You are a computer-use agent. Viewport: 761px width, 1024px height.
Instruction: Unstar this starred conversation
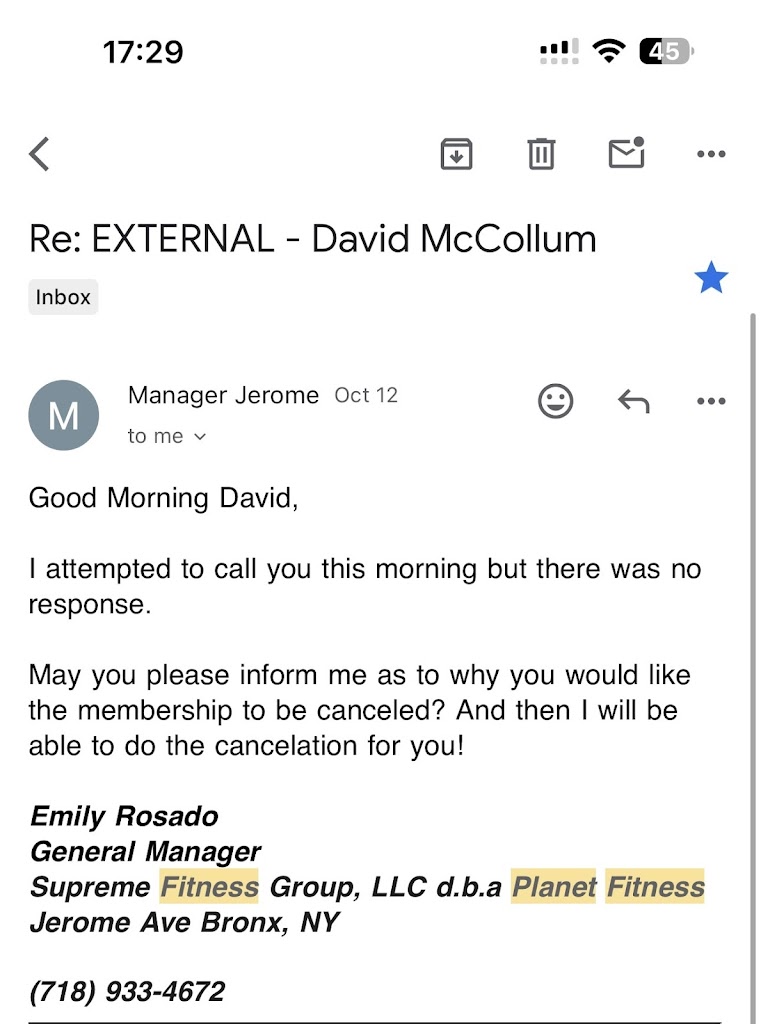tap(711, 278)
